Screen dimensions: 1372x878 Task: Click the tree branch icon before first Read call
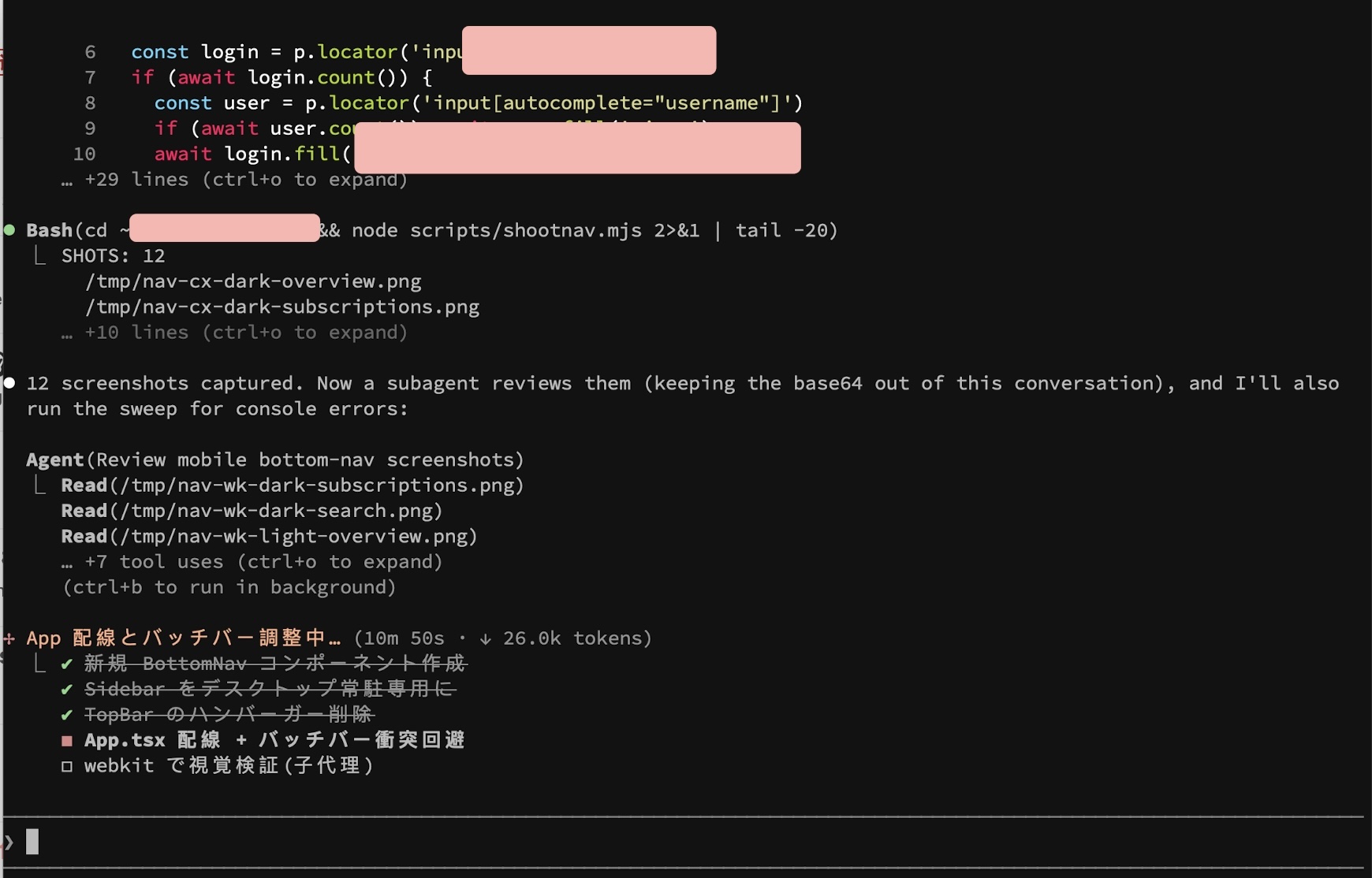point(39,484)
